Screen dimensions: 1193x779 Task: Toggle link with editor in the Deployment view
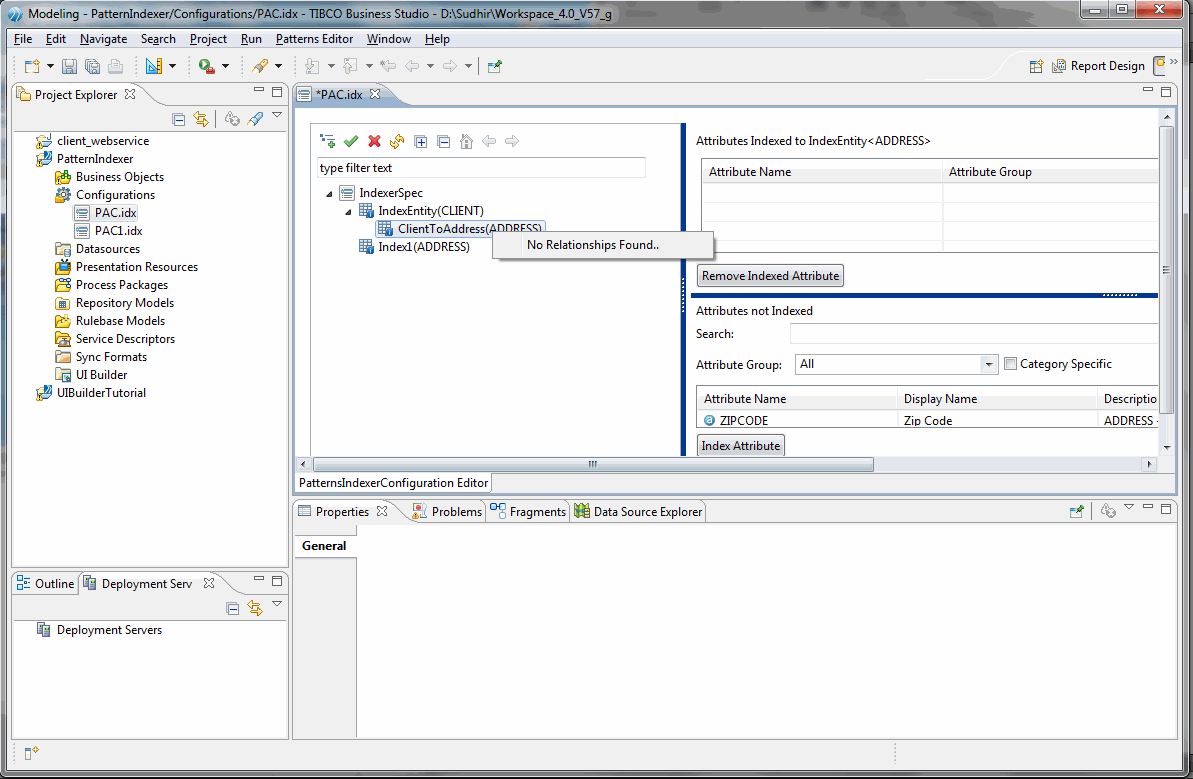point(255,609)
